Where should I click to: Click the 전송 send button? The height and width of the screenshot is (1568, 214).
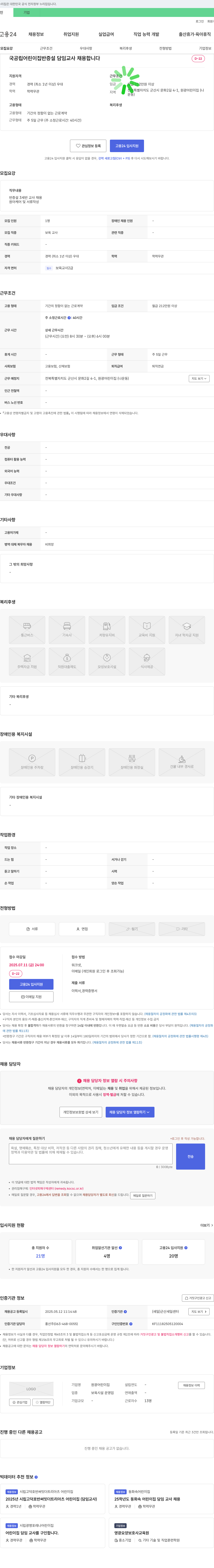[x=190, y=1156]
